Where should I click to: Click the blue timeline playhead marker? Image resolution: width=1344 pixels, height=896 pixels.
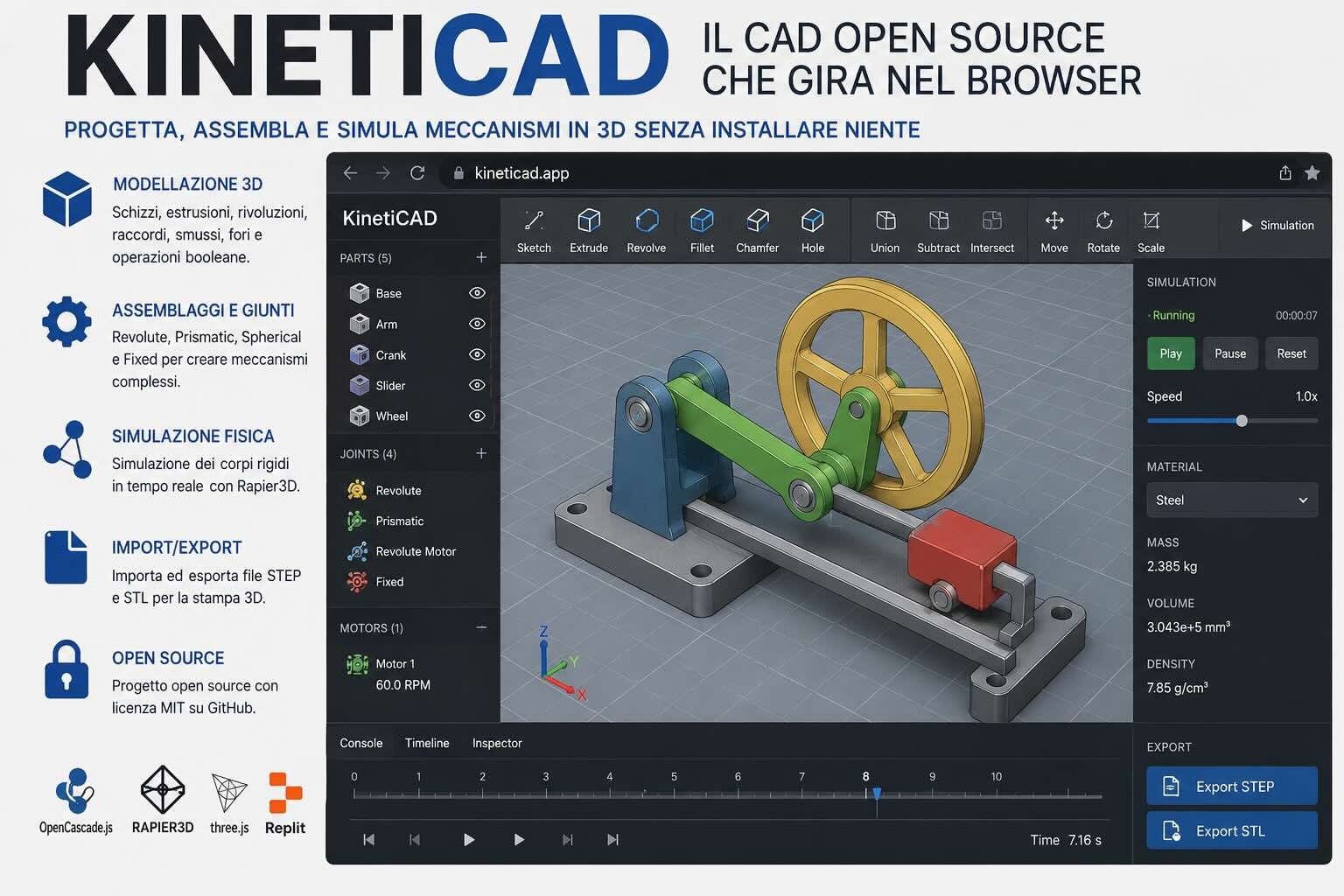pos(877,794)
